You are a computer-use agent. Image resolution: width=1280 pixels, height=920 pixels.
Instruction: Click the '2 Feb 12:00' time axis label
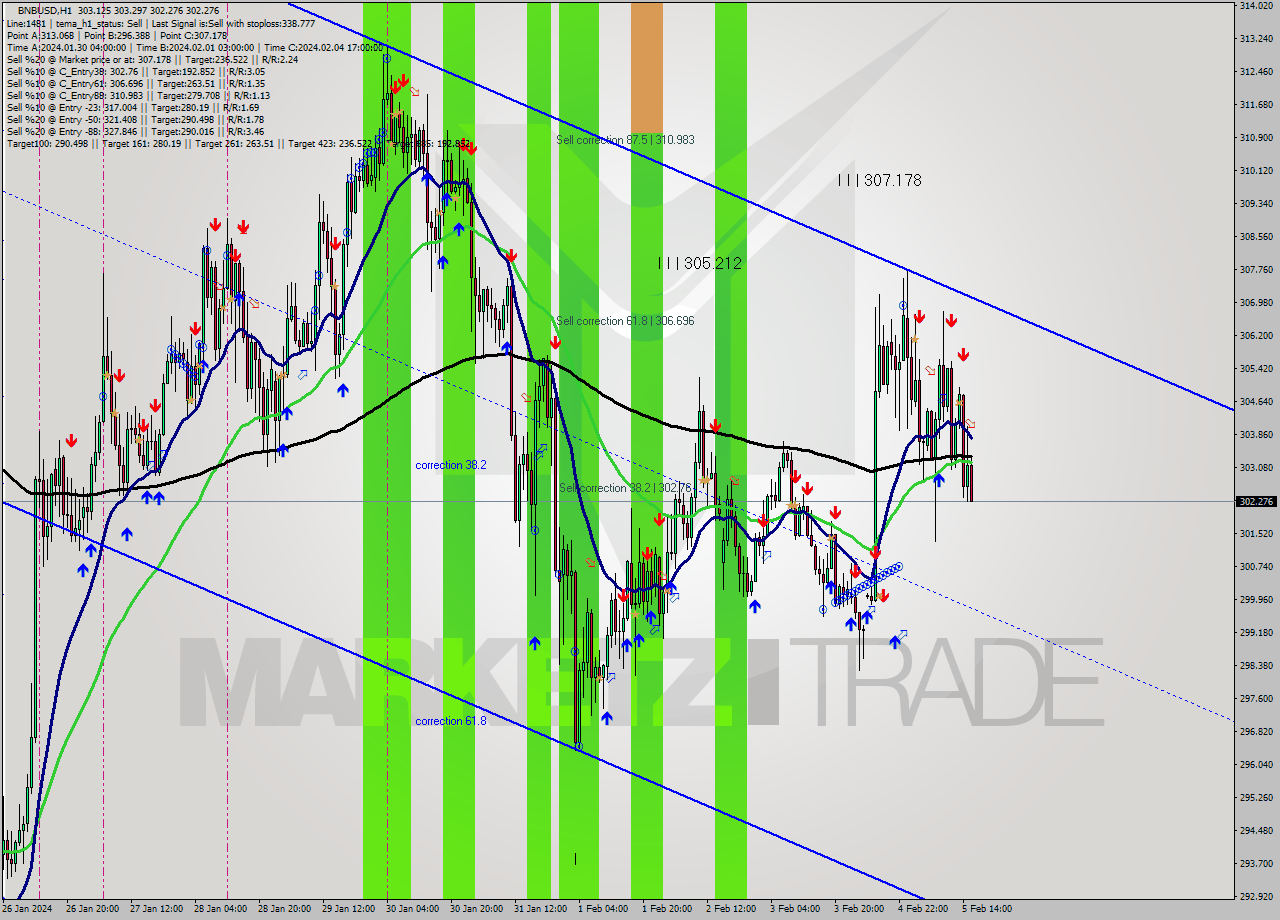[x=731, y=909]
